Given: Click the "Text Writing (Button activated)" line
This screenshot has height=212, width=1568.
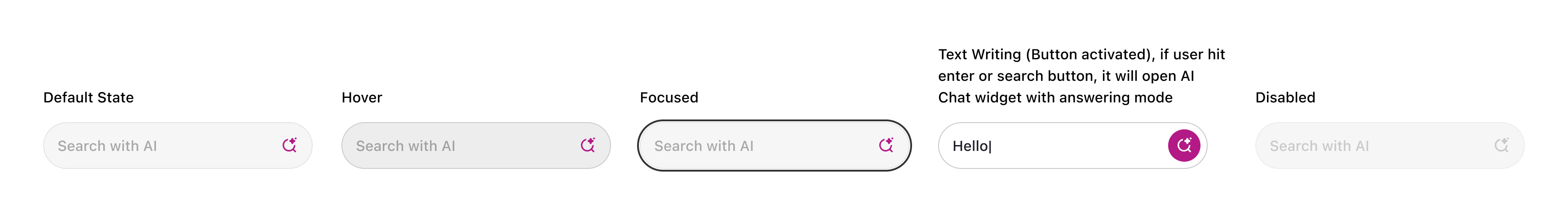Looking at the screenshot, I should [x=1081, y=55].
